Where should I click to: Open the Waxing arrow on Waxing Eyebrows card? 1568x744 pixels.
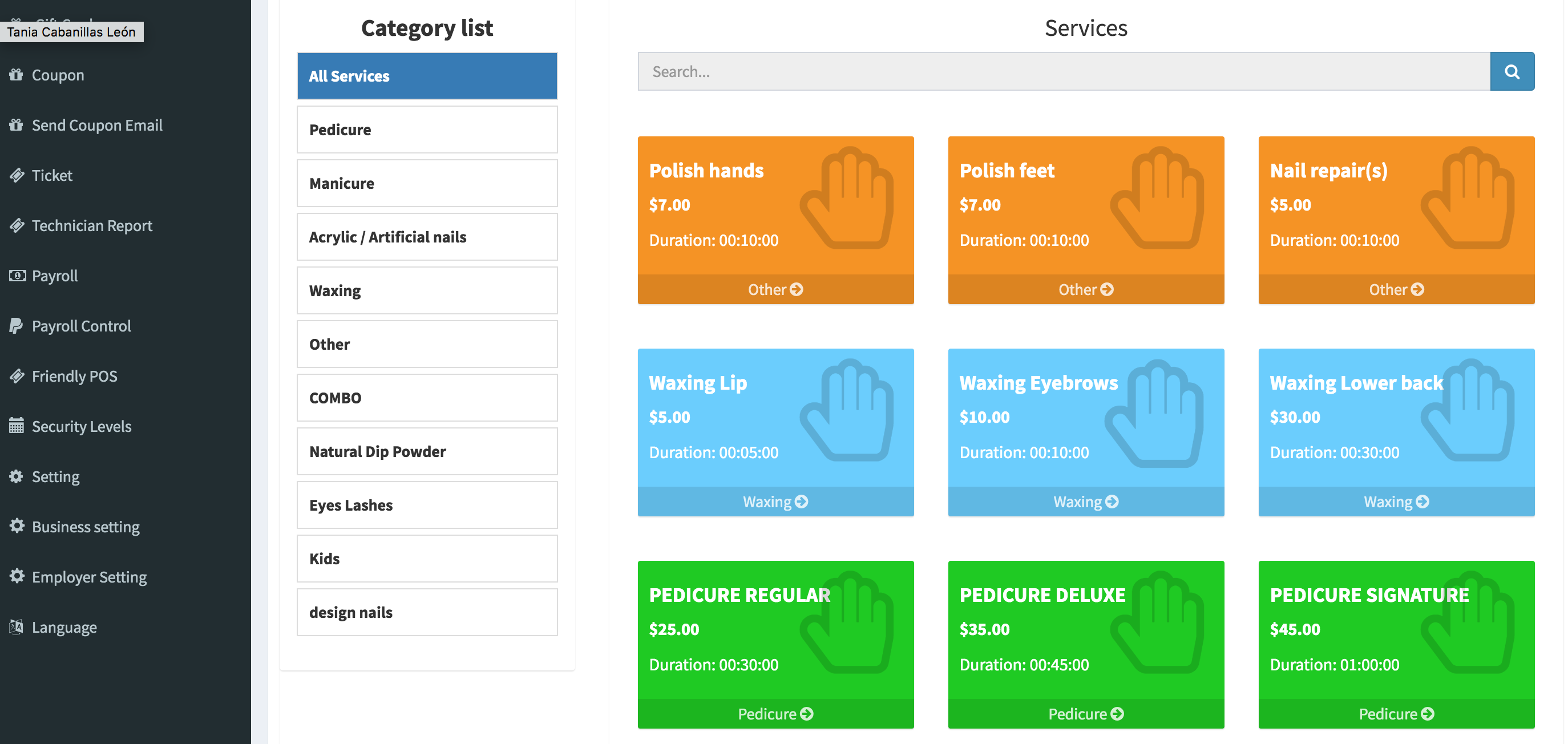tap(1086, 501)
